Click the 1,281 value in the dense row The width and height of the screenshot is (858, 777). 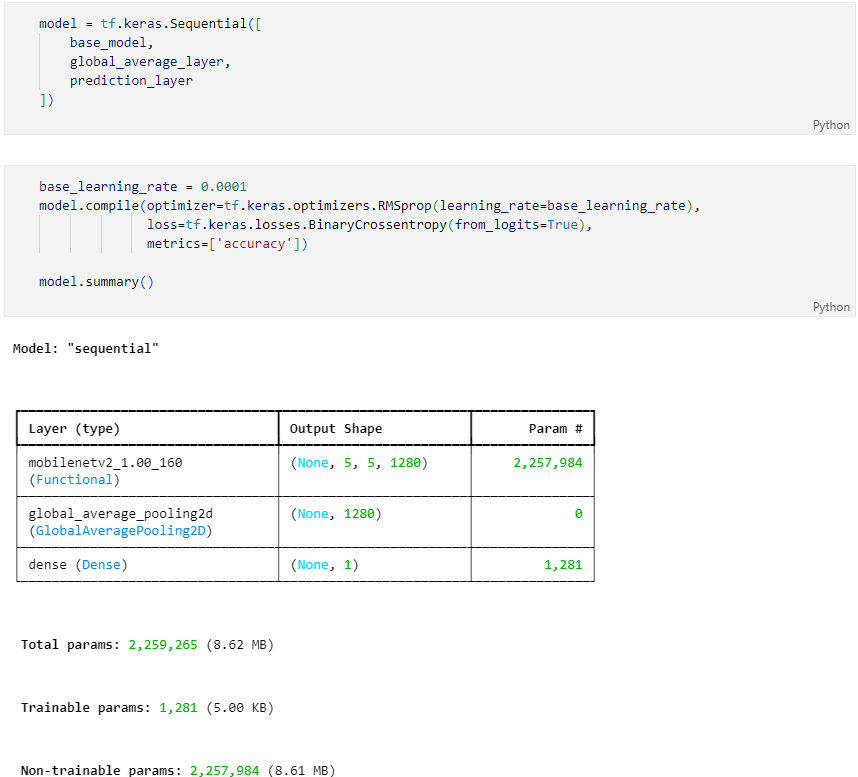point(563,565)
